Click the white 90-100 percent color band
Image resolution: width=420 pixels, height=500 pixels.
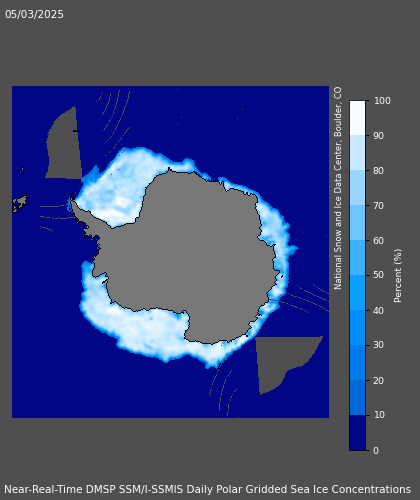tap(357, 118)
